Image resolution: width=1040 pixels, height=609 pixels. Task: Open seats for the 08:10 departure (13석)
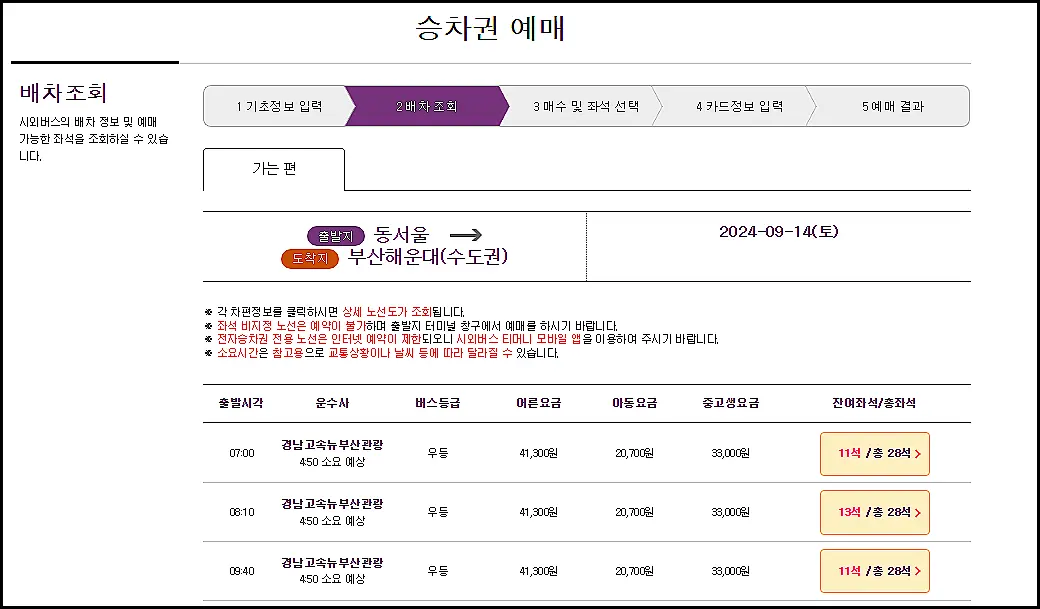(874, 512)
